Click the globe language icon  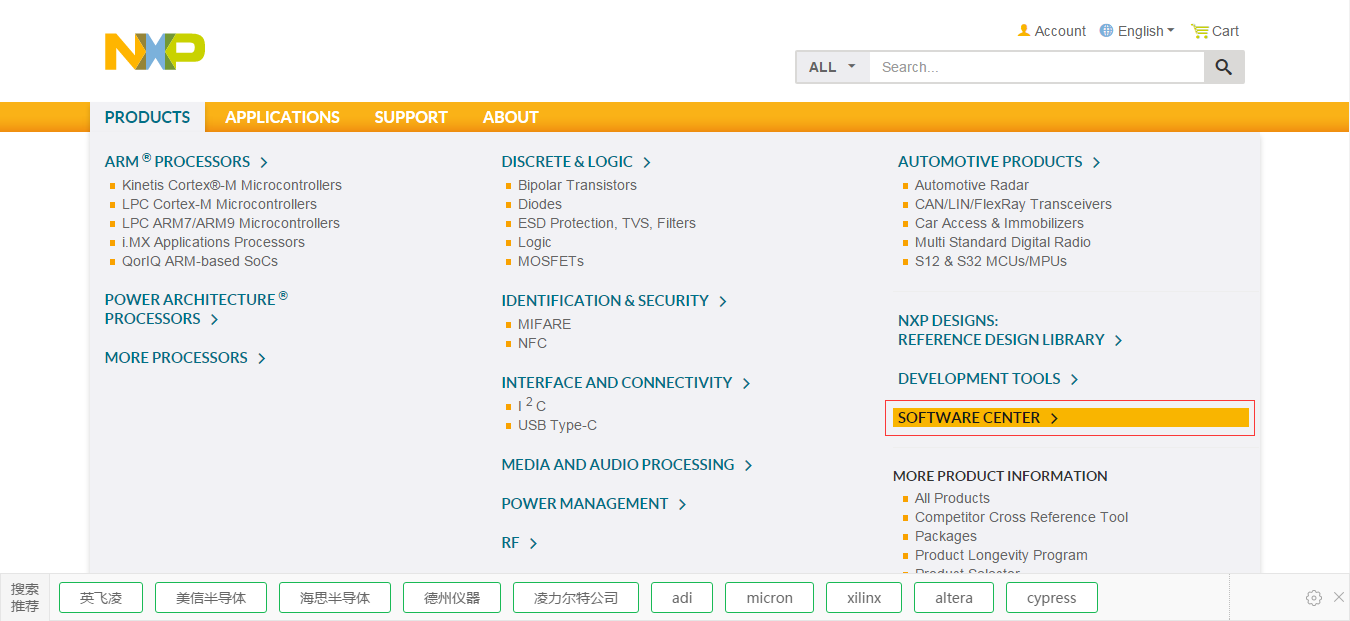pos(1106,31)
